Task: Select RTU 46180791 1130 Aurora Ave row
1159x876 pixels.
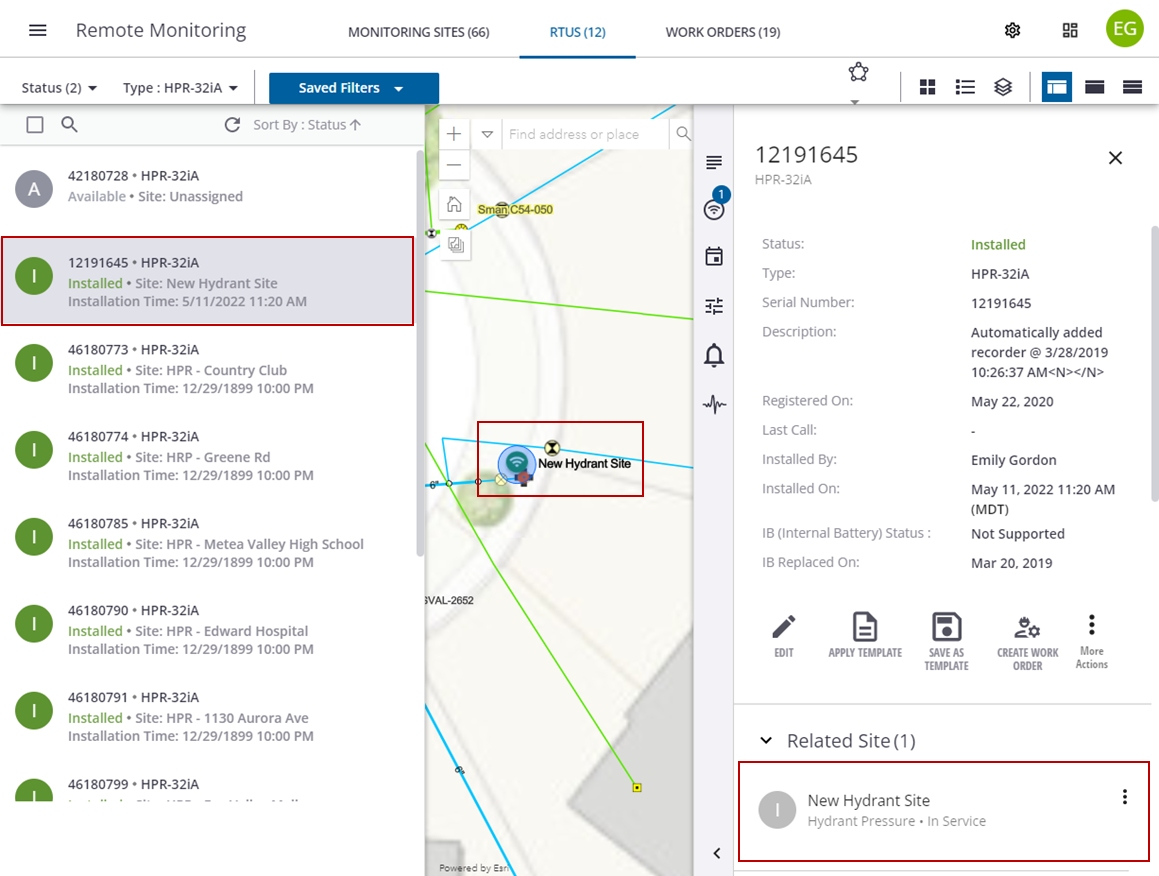Action: point(208,716)
